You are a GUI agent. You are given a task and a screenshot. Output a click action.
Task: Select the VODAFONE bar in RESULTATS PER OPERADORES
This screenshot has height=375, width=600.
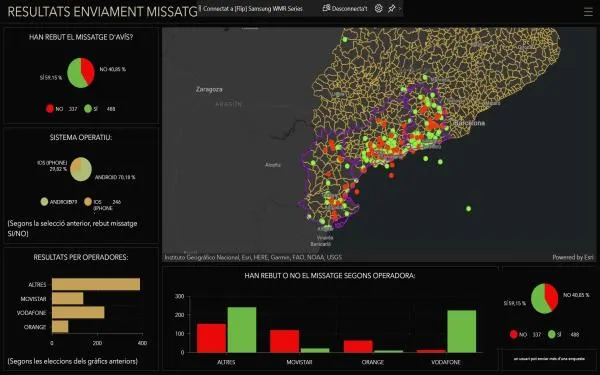click(x=78, y=312)
